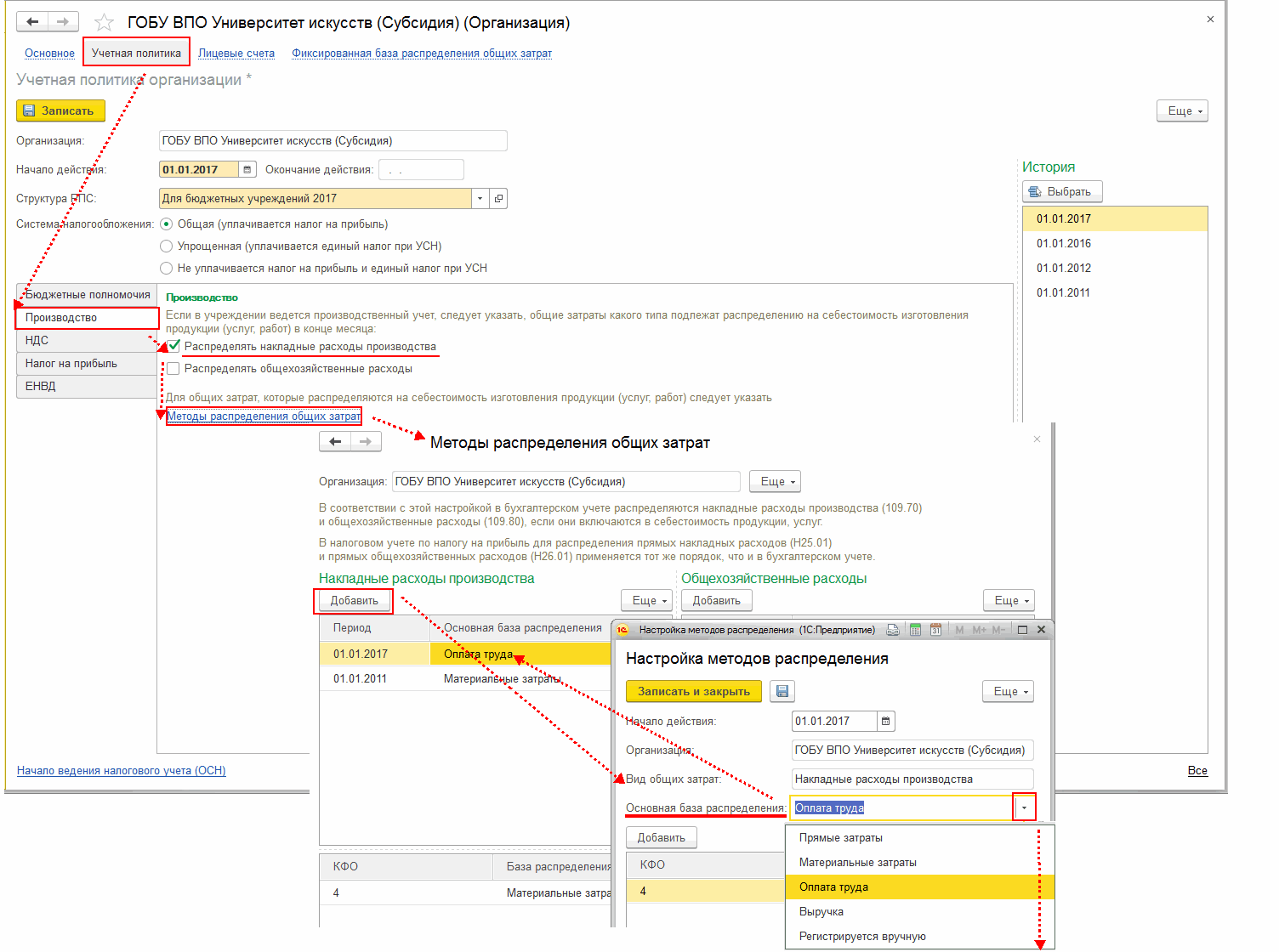Switch to Основное tab
Viewport: 1279px width, 952px height.
tap(49, 54)
